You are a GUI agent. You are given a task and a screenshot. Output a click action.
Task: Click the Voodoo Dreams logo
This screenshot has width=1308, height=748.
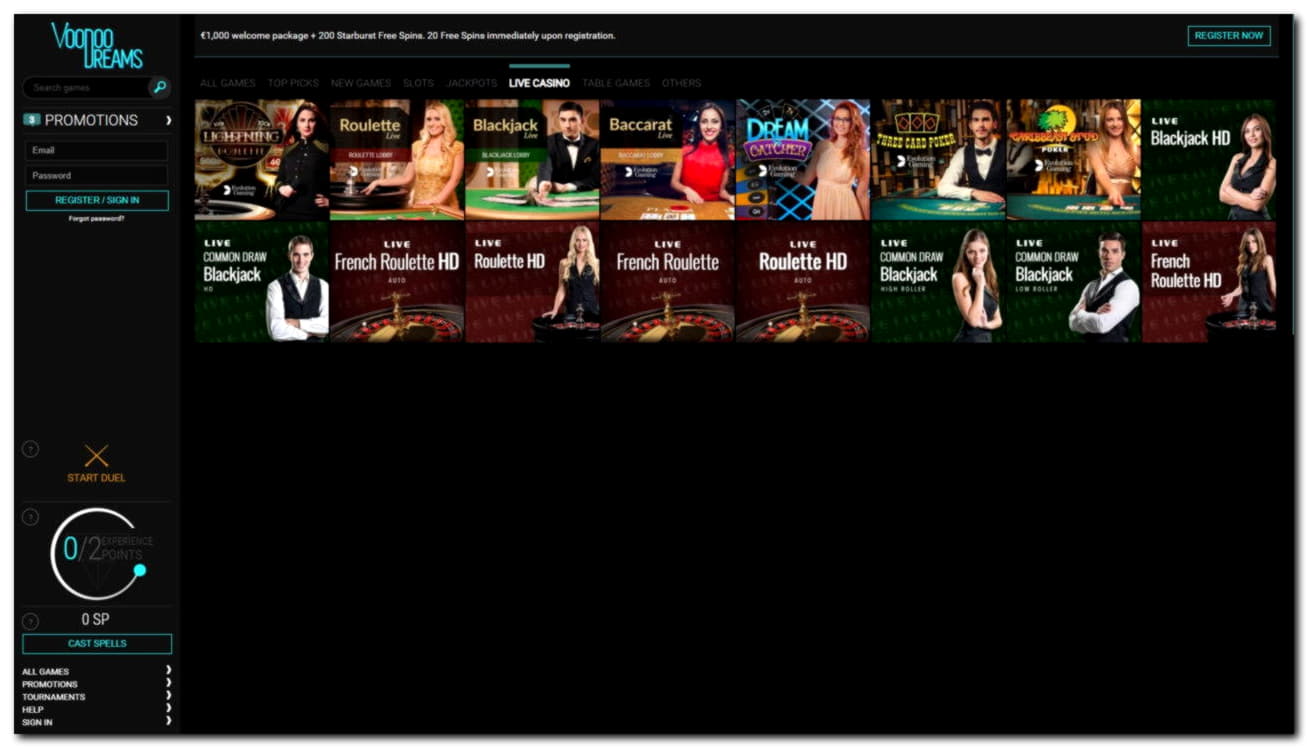point(97,45)
